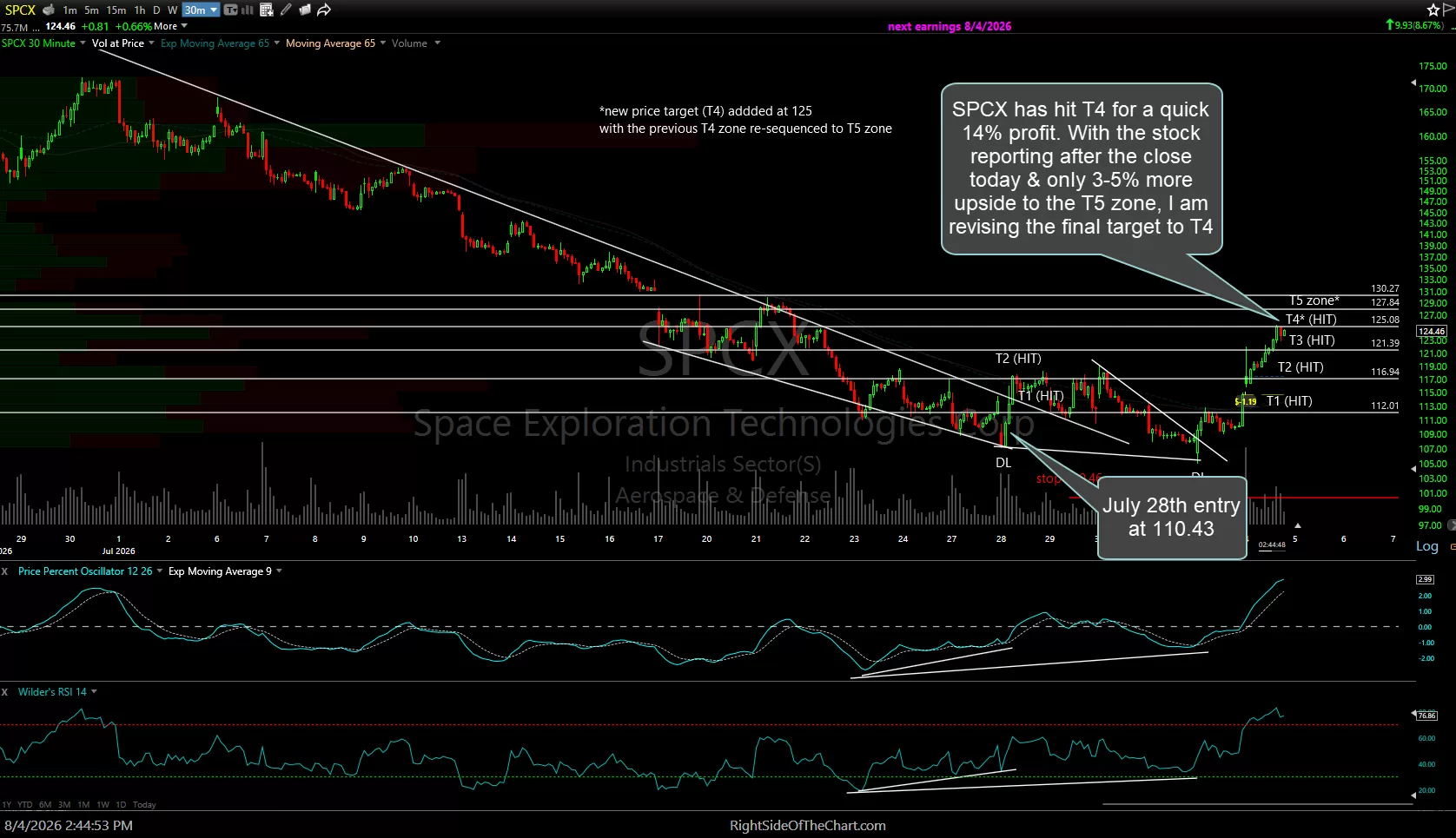Click the price scale arrow near 170.00
The height and width of the screenshot is (838, 1456).
(1413, 83)
